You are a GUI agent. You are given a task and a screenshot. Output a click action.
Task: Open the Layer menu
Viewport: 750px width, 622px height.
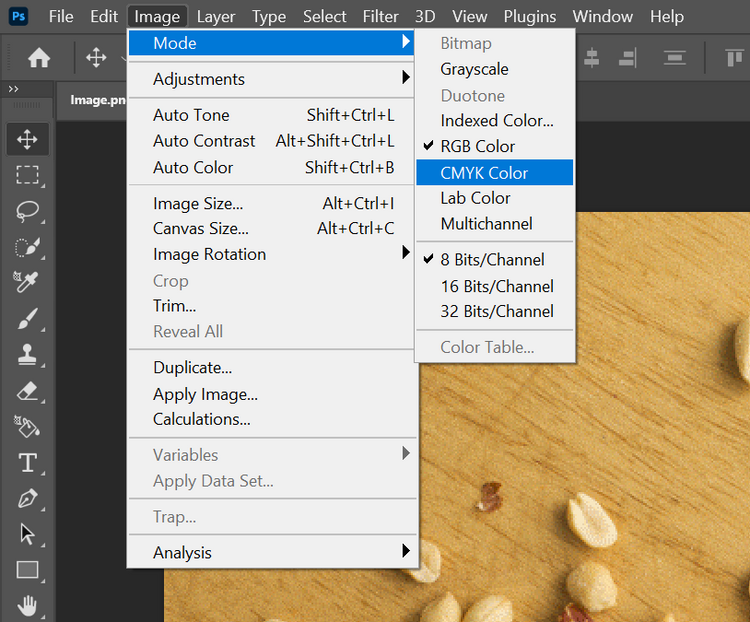point(216,17)
